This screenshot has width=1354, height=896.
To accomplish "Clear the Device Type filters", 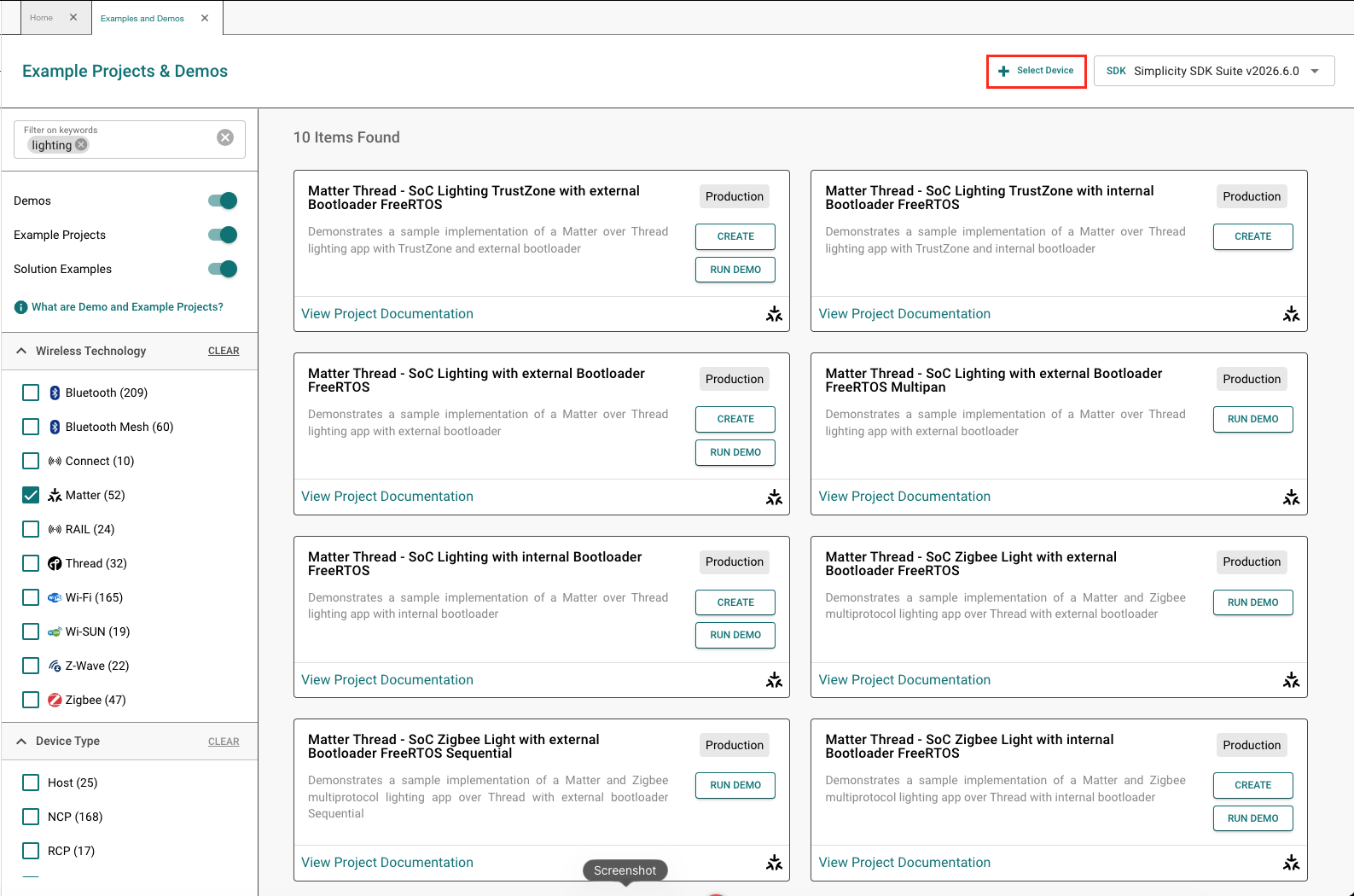I will click(224, 742).
